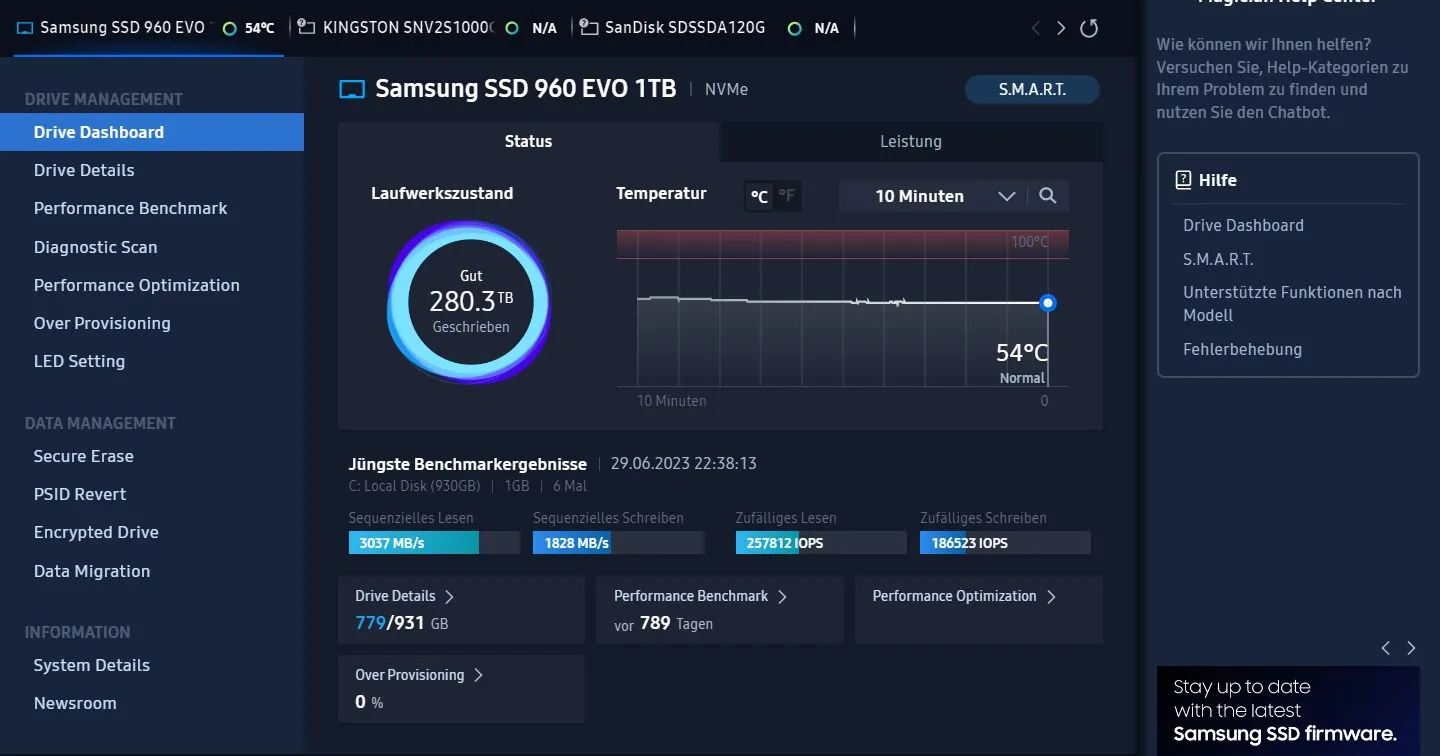Expand the Over Provisioning card chevron

478,675
